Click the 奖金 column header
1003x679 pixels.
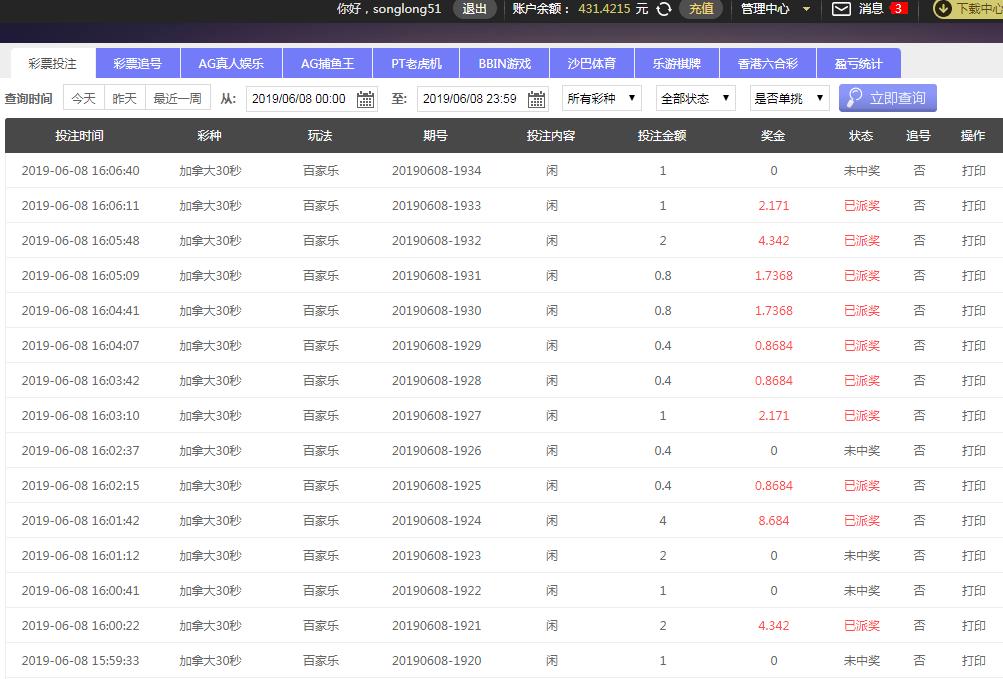click(773, 136)
